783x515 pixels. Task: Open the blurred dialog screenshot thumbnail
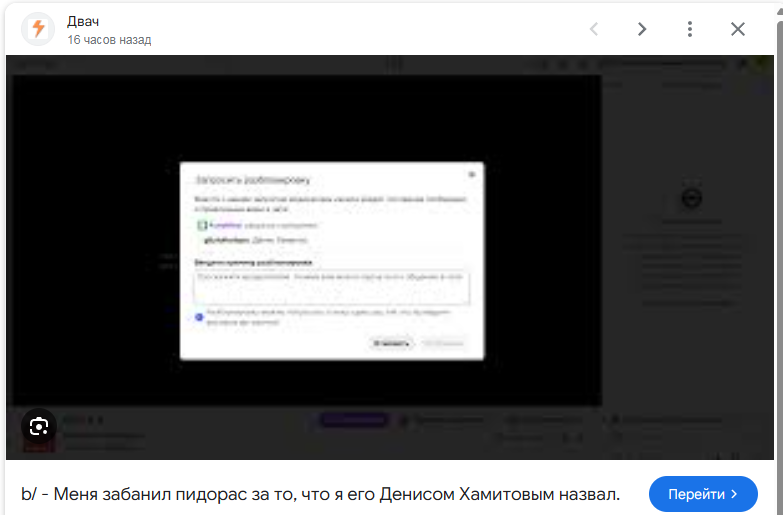point(390,257)
